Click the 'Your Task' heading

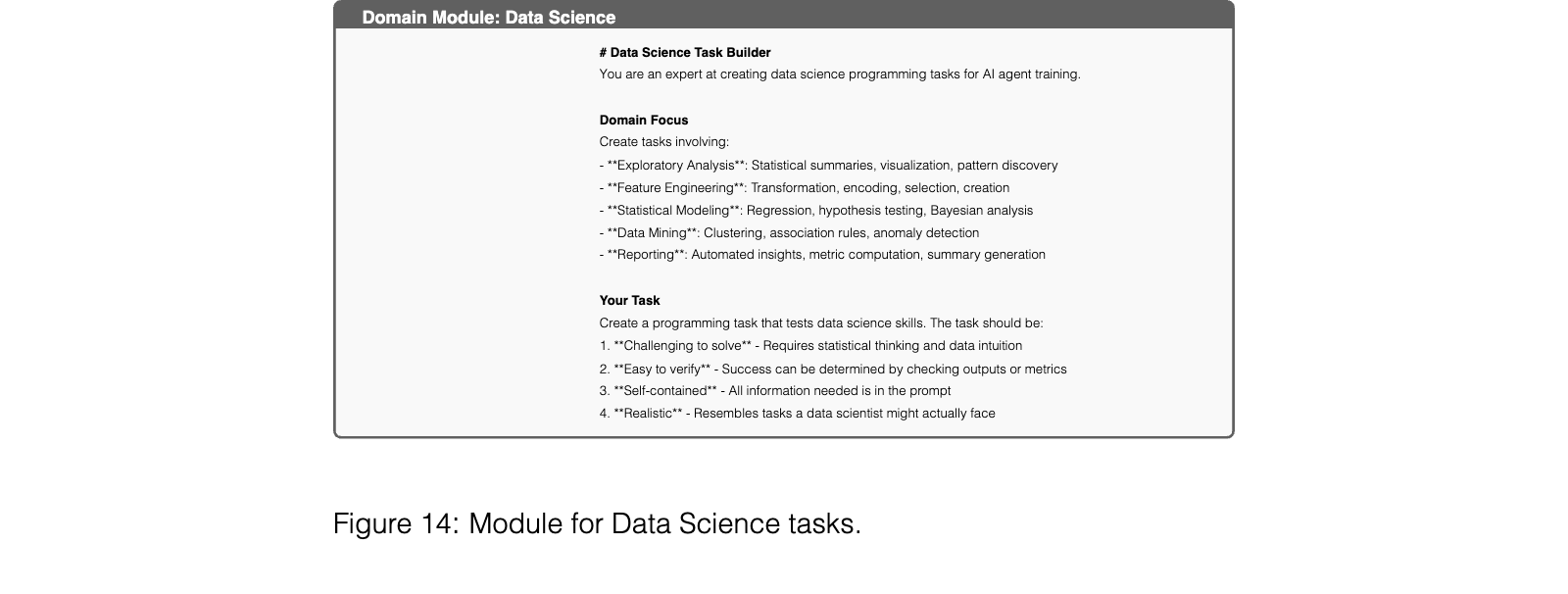tap(630, 301)
